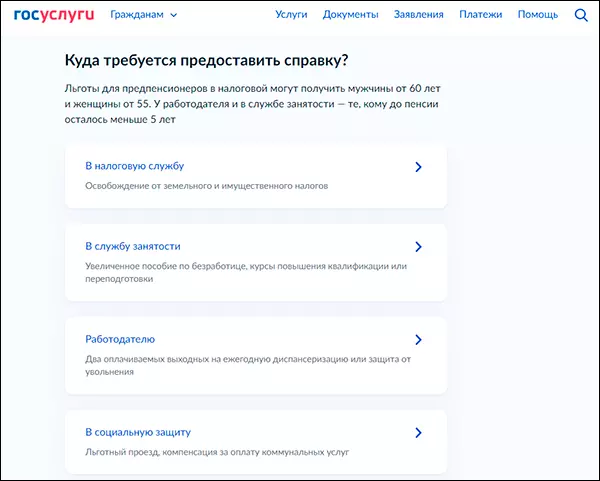
Task: Open the Гражданам user type selector label
Action: 138,15
